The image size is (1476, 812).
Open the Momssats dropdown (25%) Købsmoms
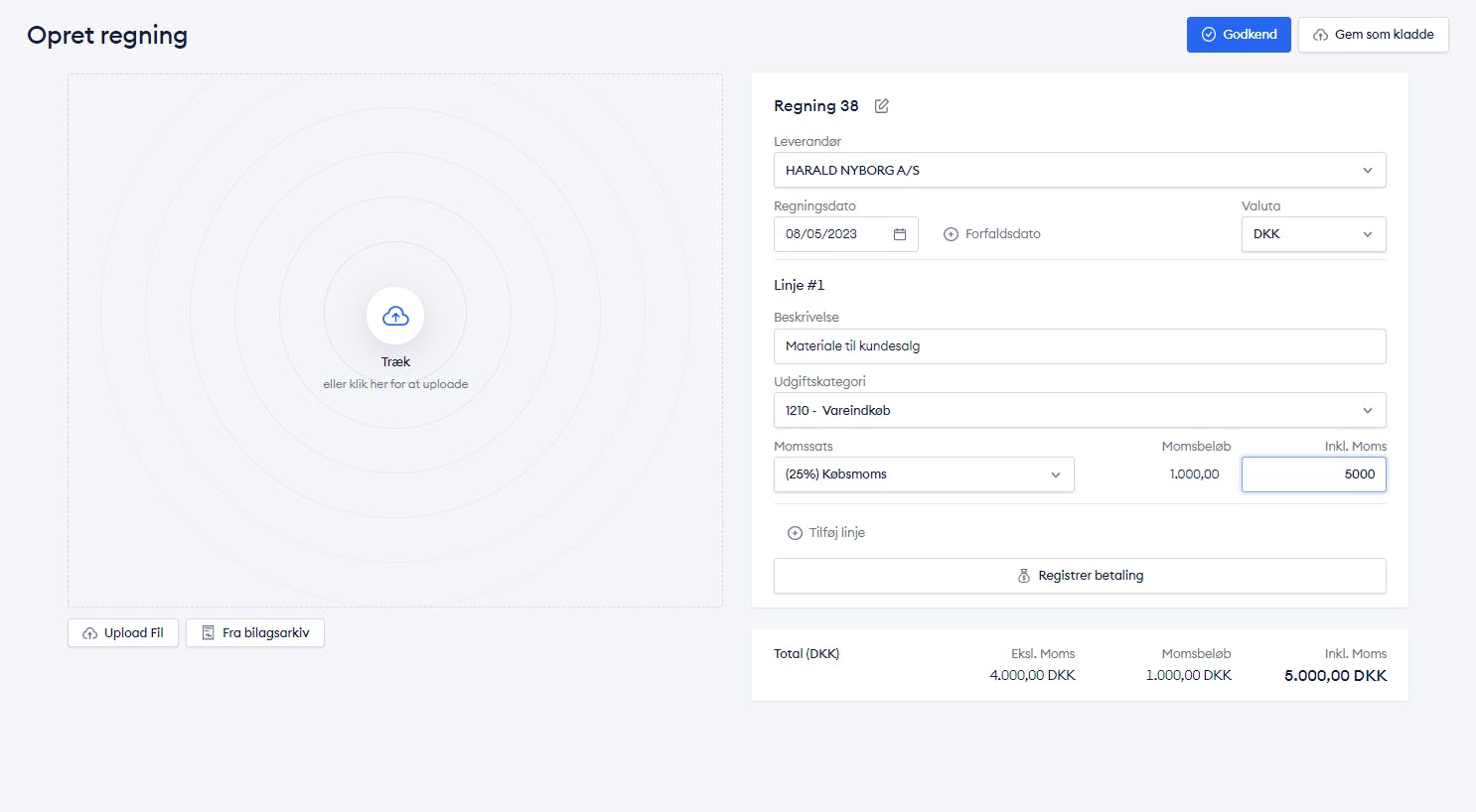(924, 474)
